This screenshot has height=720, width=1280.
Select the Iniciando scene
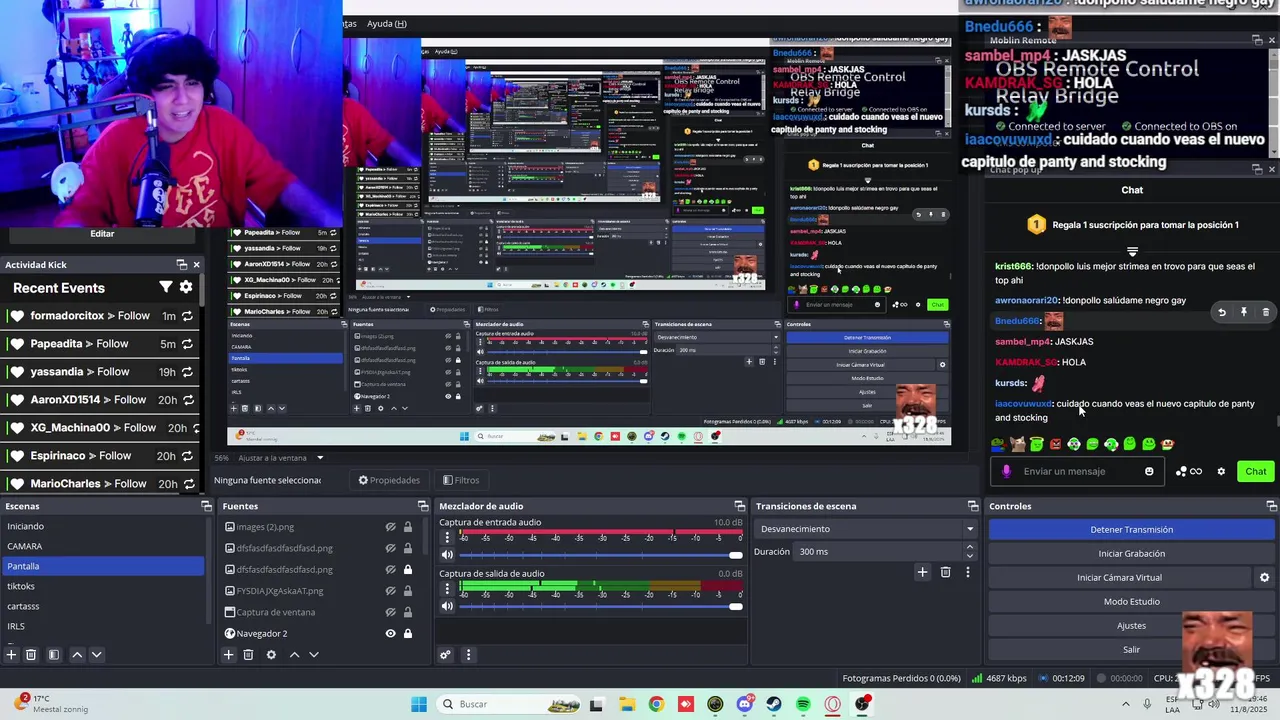tap(102, 526)
